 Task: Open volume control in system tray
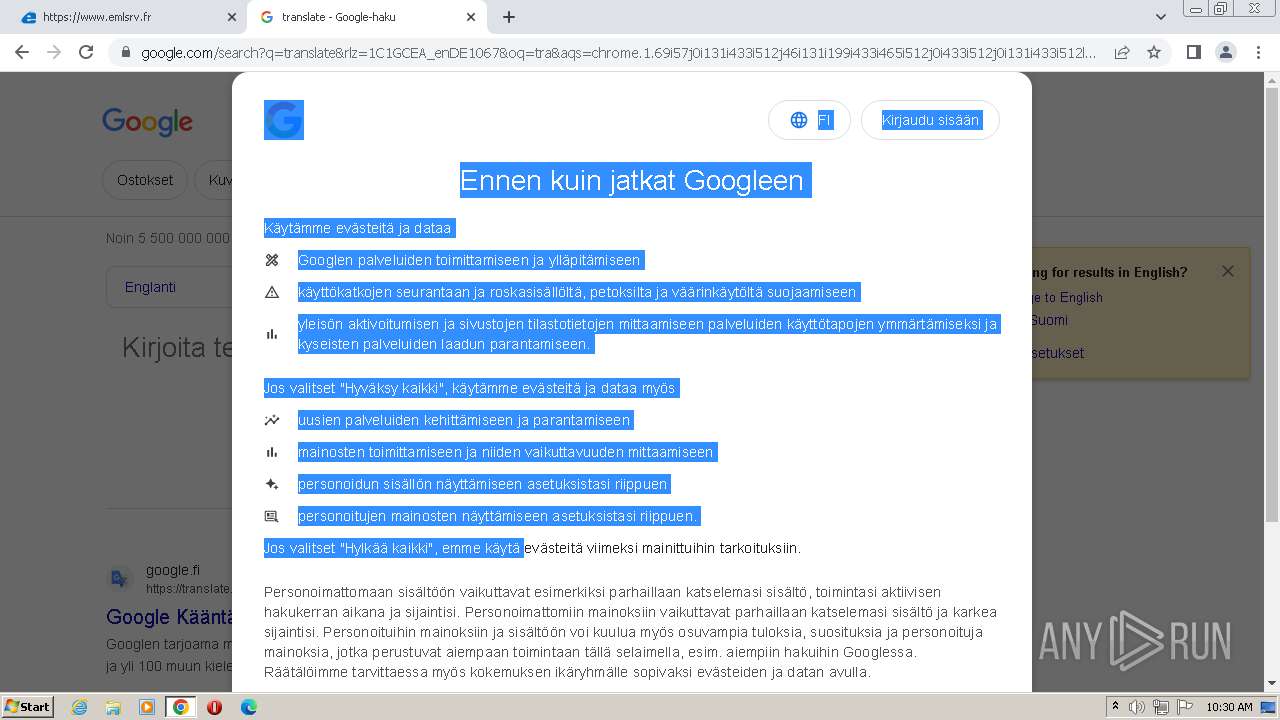pos(1137,707)
